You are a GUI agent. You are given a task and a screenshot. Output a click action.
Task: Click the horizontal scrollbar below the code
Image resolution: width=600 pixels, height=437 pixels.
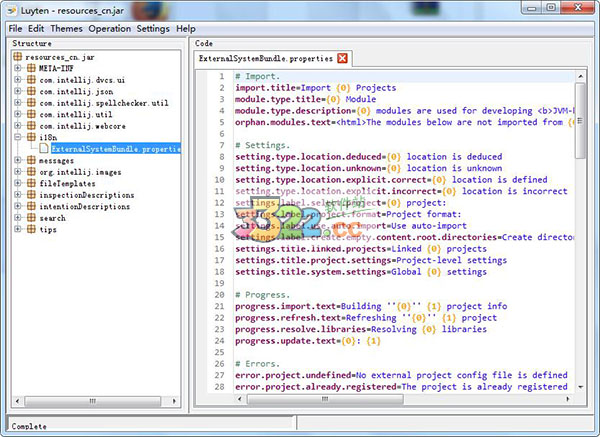[x=380, y=399]
